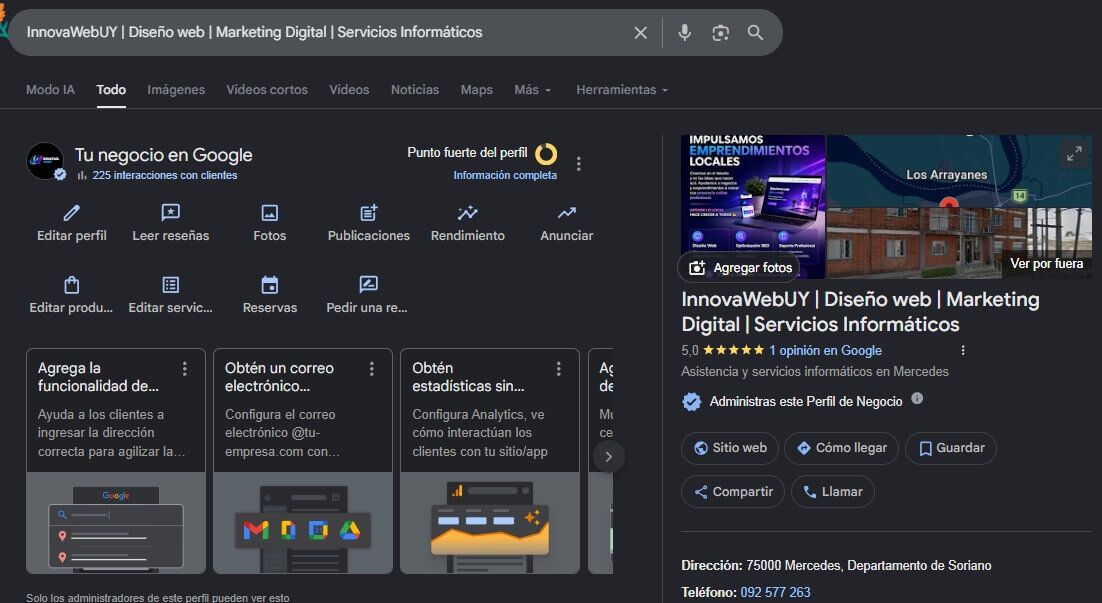This screenshot has height=603, width=1102.
Task: Open the business profile three-dot menu
Action: pos(578,164)
